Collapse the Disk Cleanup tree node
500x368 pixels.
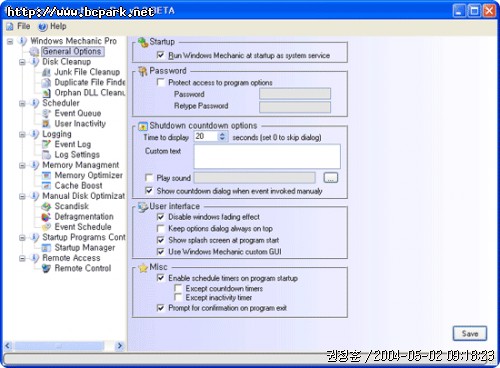tap(22, 62)
